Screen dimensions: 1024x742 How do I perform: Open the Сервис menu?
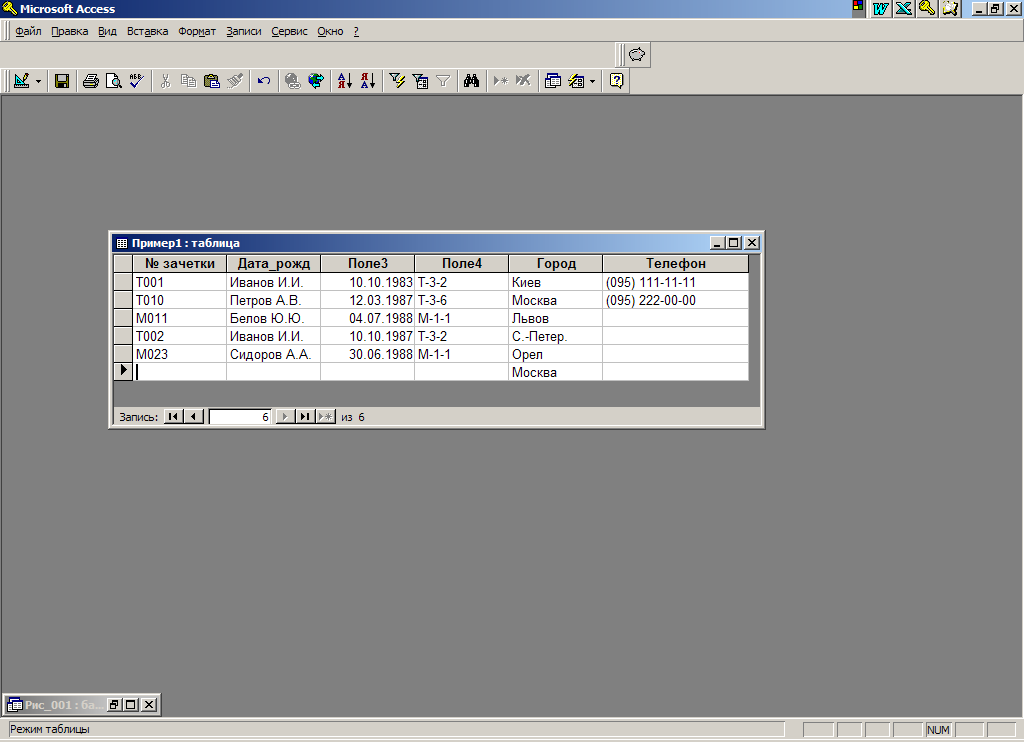[x=289, y=31]
